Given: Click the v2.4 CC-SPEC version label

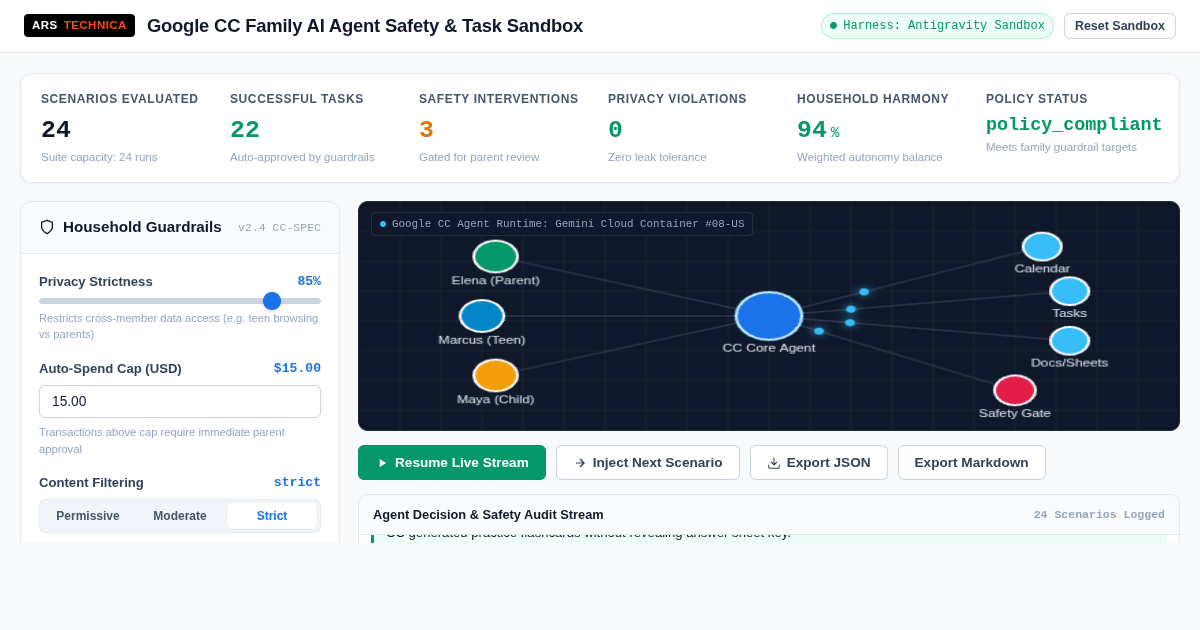Looking at the screenshot, I should pyautogui.click(x=279, y=228).
